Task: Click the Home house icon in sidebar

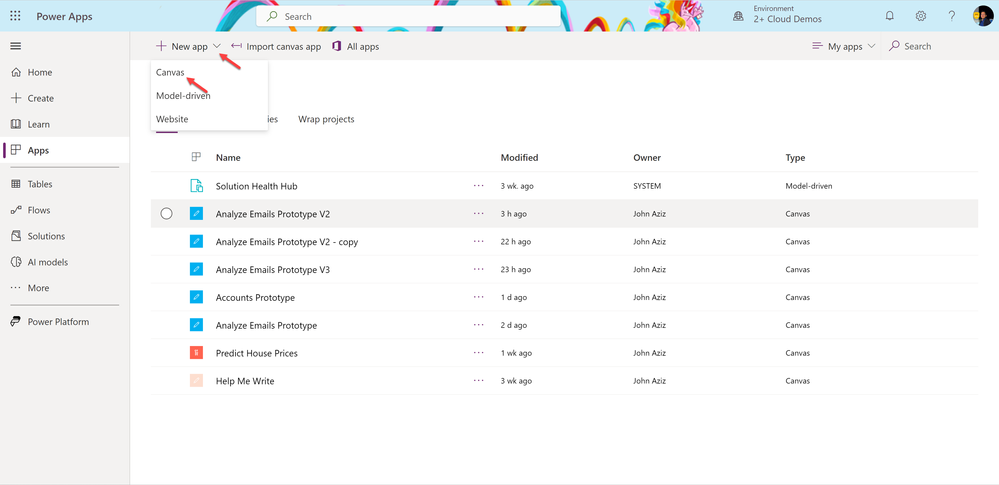Action: 17,73
